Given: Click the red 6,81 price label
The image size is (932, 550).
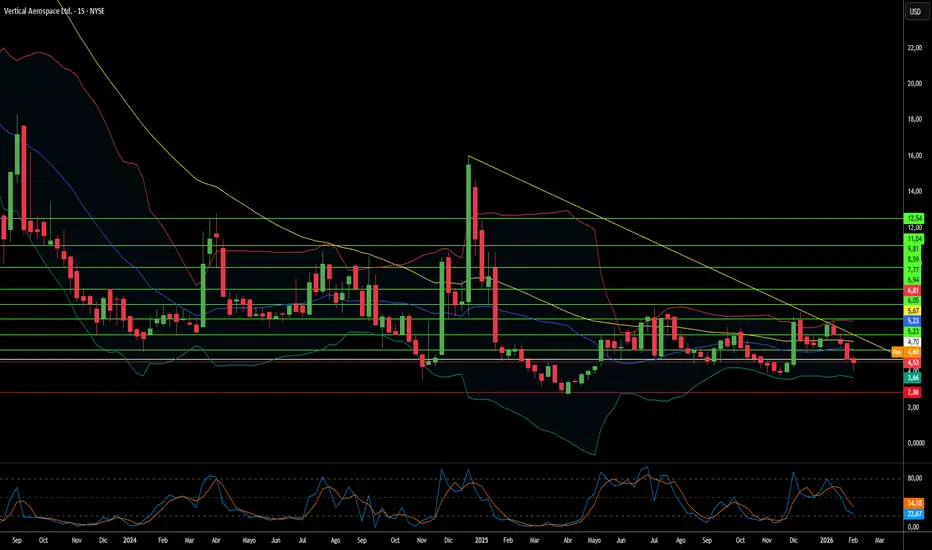Looking at the screenshot, I should point(913,289).
